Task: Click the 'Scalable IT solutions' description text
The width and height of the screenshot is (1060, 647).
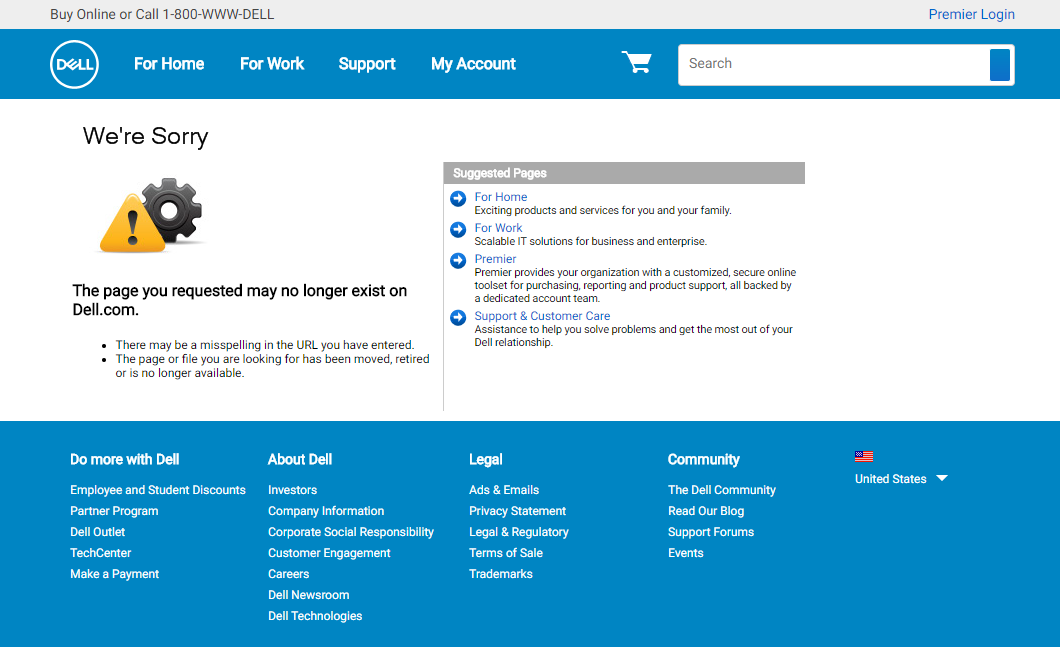Action: coord(591,241)
